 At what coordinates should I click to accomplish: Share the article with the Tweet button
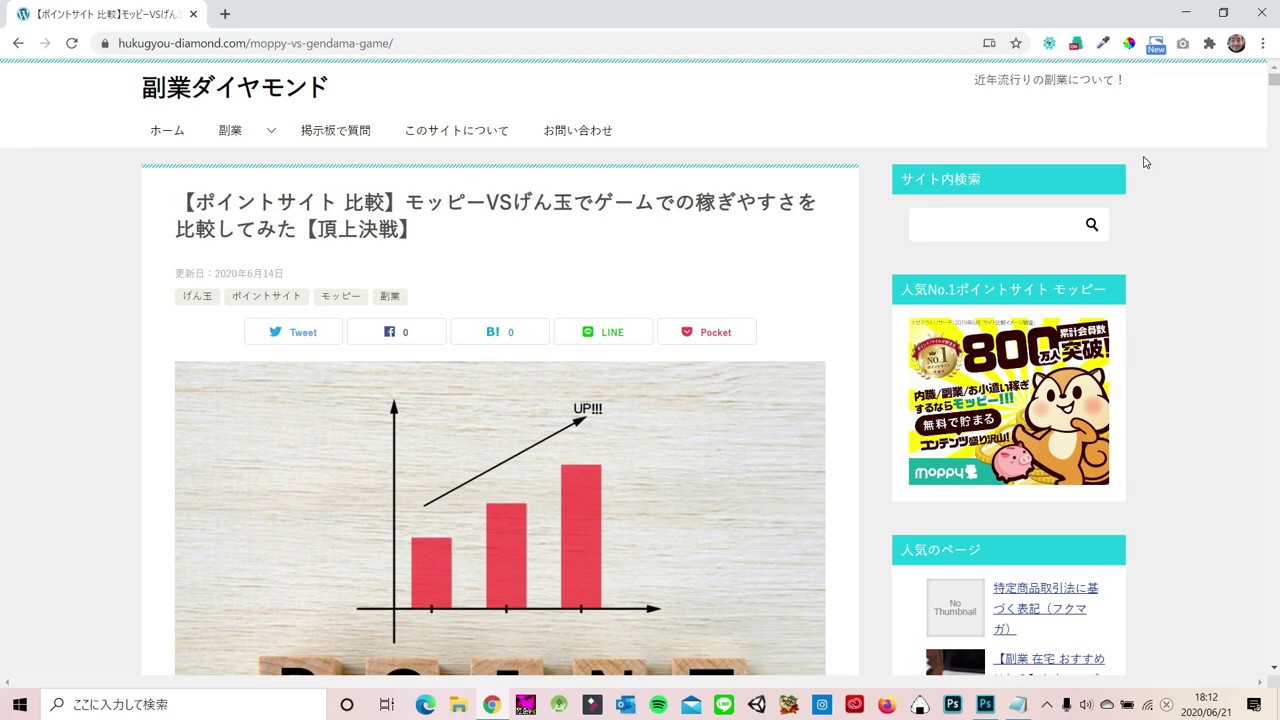[x=294, y=332]
